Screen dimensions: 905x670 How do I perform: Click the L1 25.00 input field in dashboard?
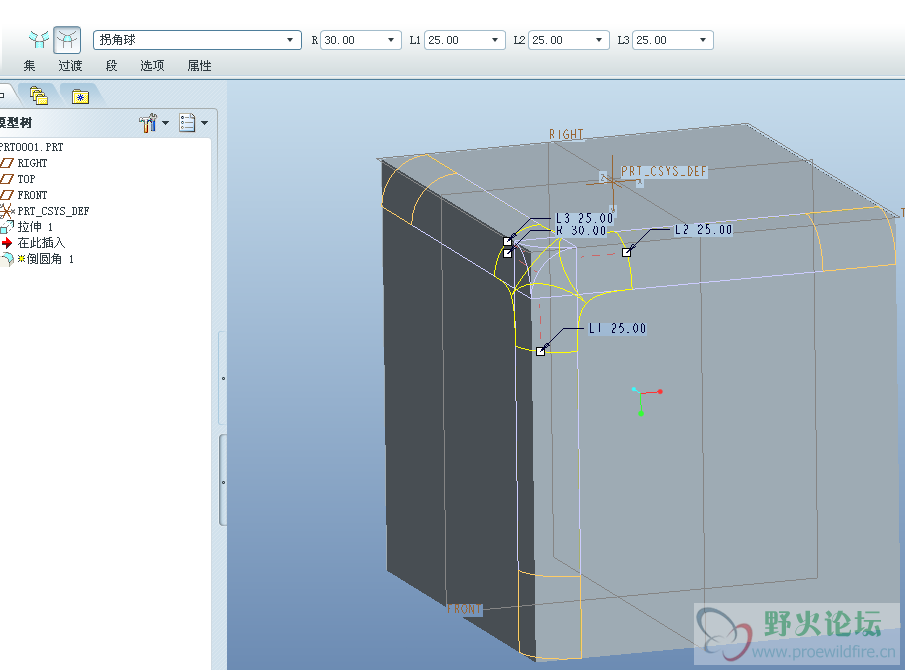(465, 40)
